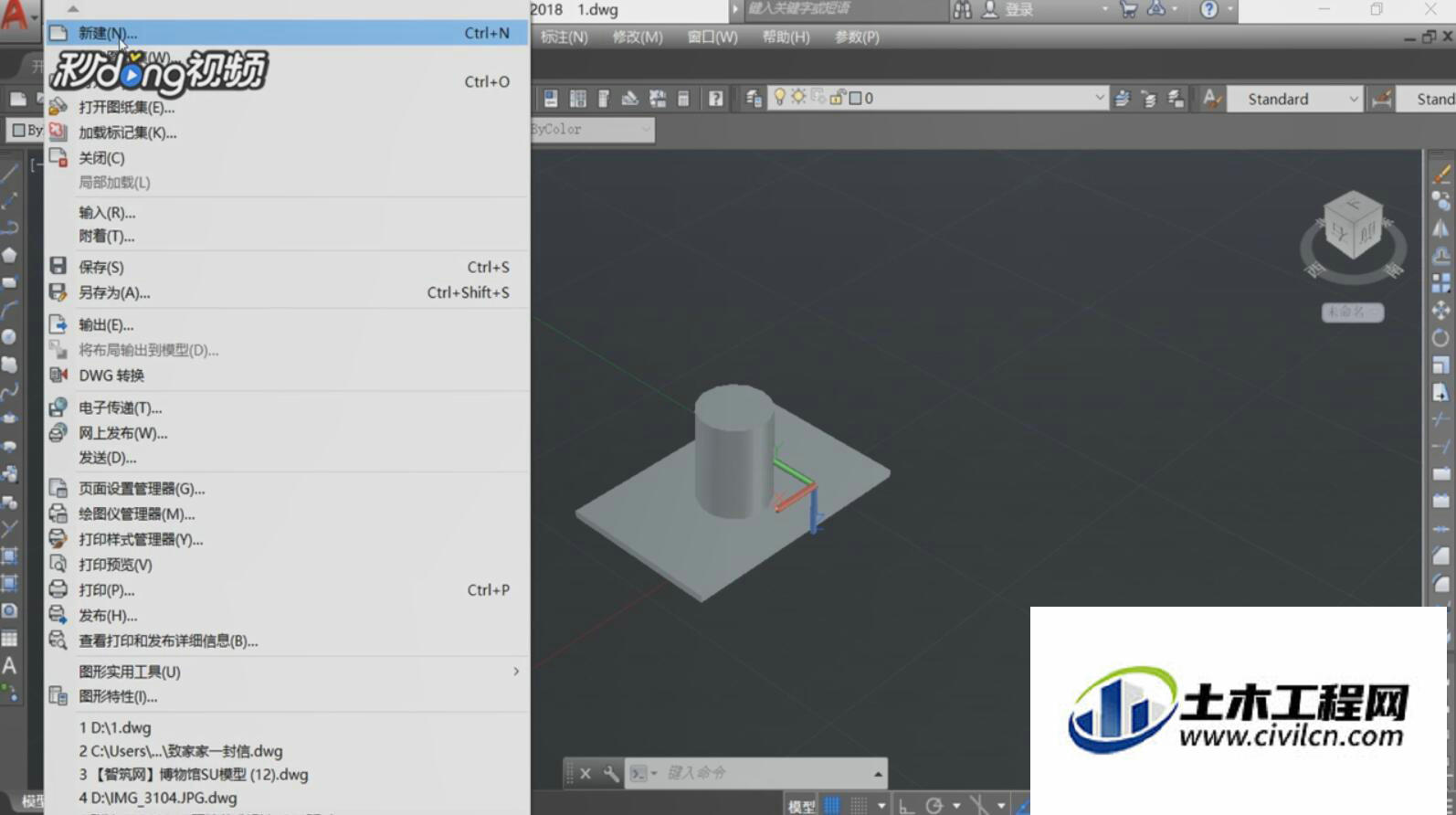Select the Rotate tool on right toolbar

pos(1441,338)
